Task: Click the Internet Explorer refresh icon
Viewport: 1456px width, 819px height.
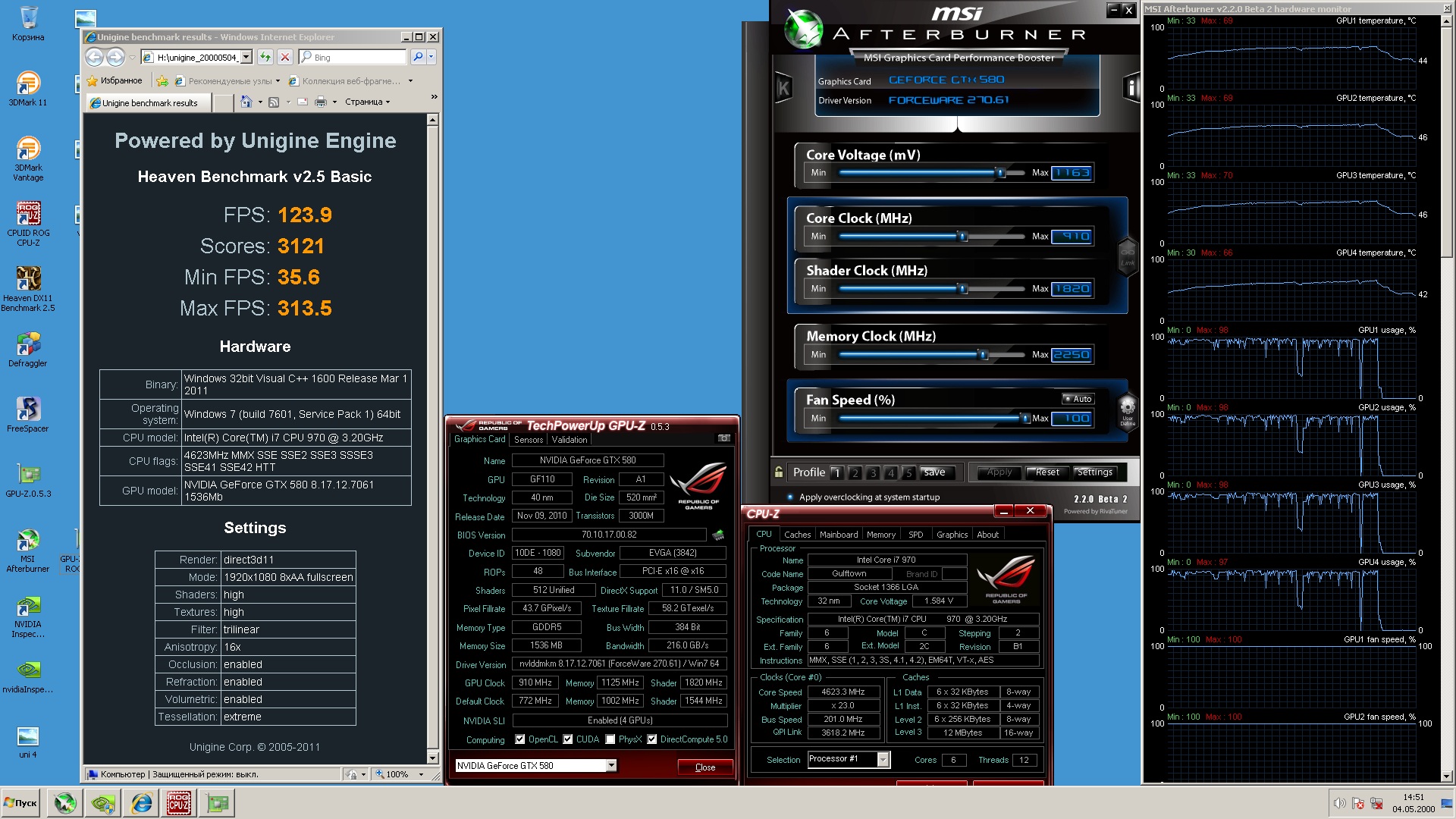Action: coord(265,57)
